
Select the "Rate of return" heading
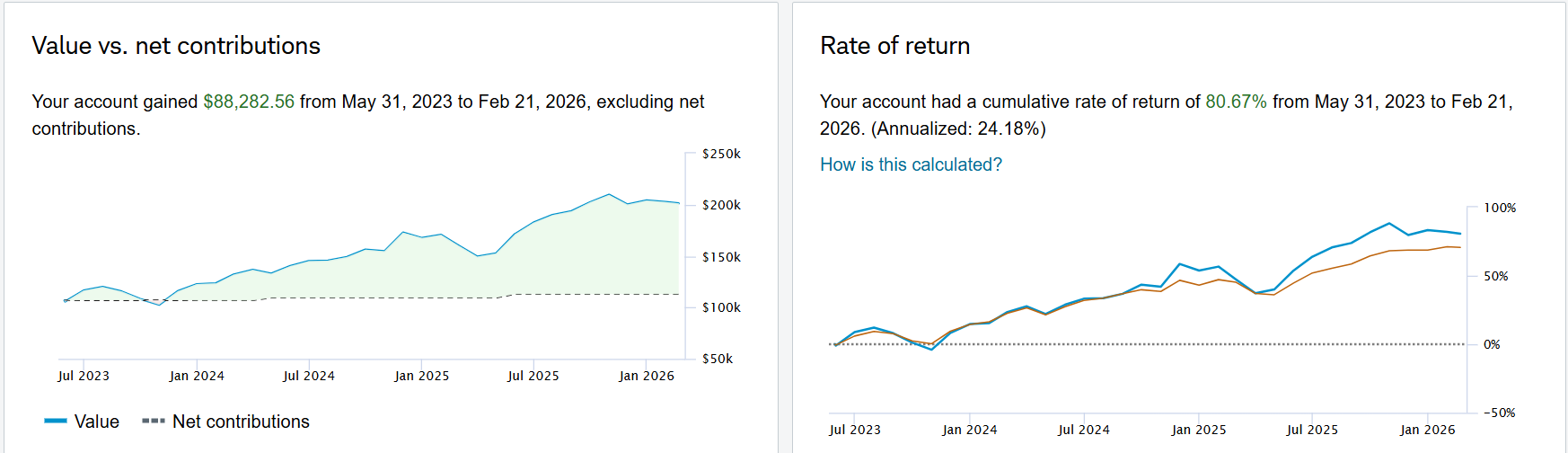894,46
